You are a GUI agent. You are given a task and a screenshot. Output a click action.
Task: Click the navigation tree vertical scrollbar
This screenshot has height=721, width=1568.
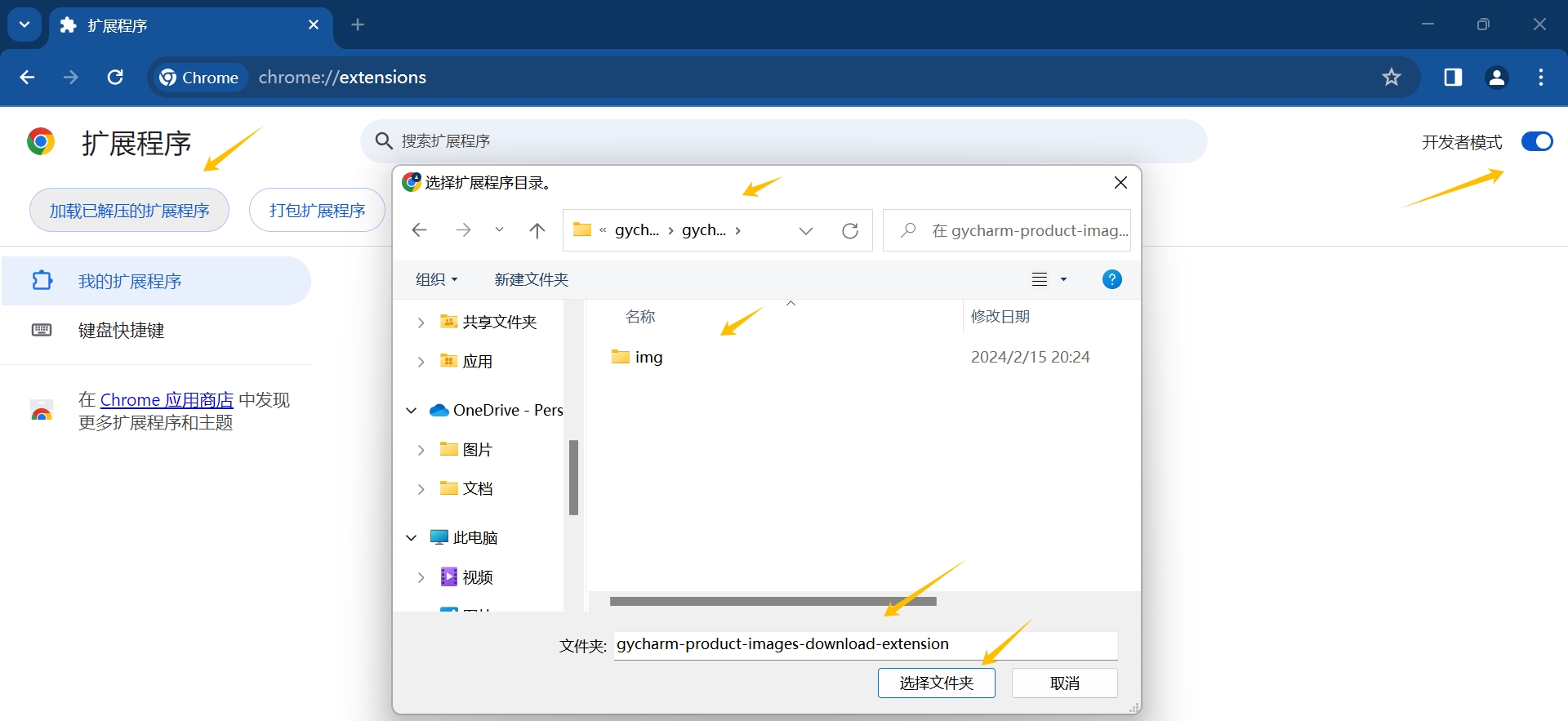point(573,478)
